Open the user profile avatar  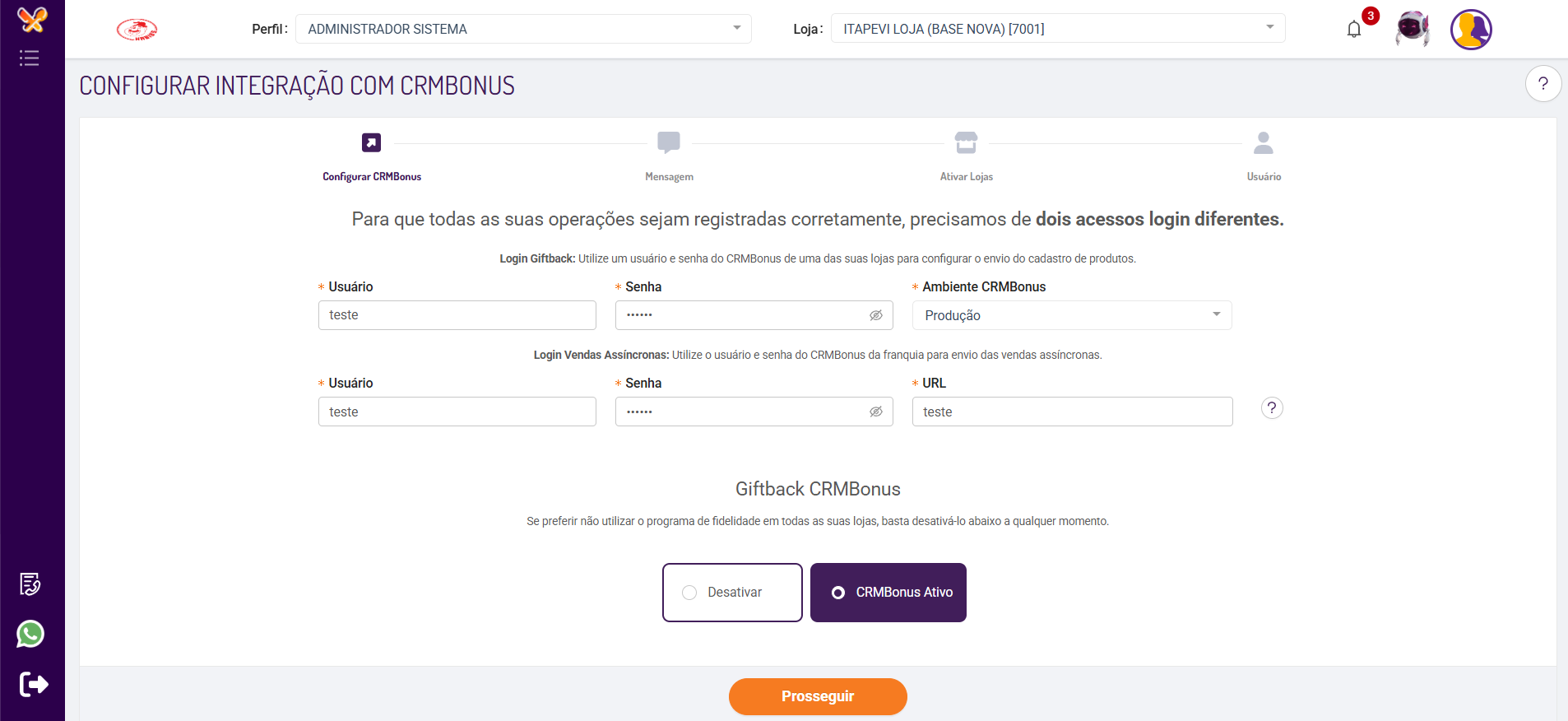pyautogui.click(x=1471, y=30)
